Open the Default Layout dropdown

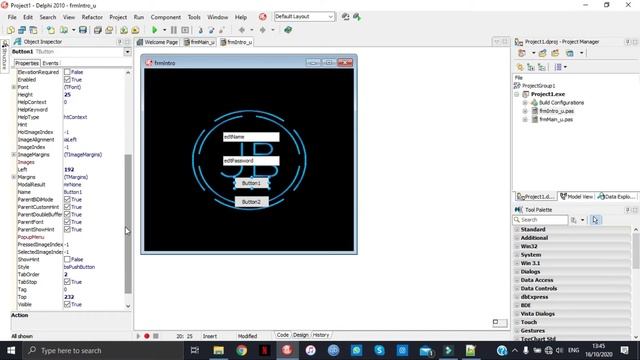coord(330,17)
